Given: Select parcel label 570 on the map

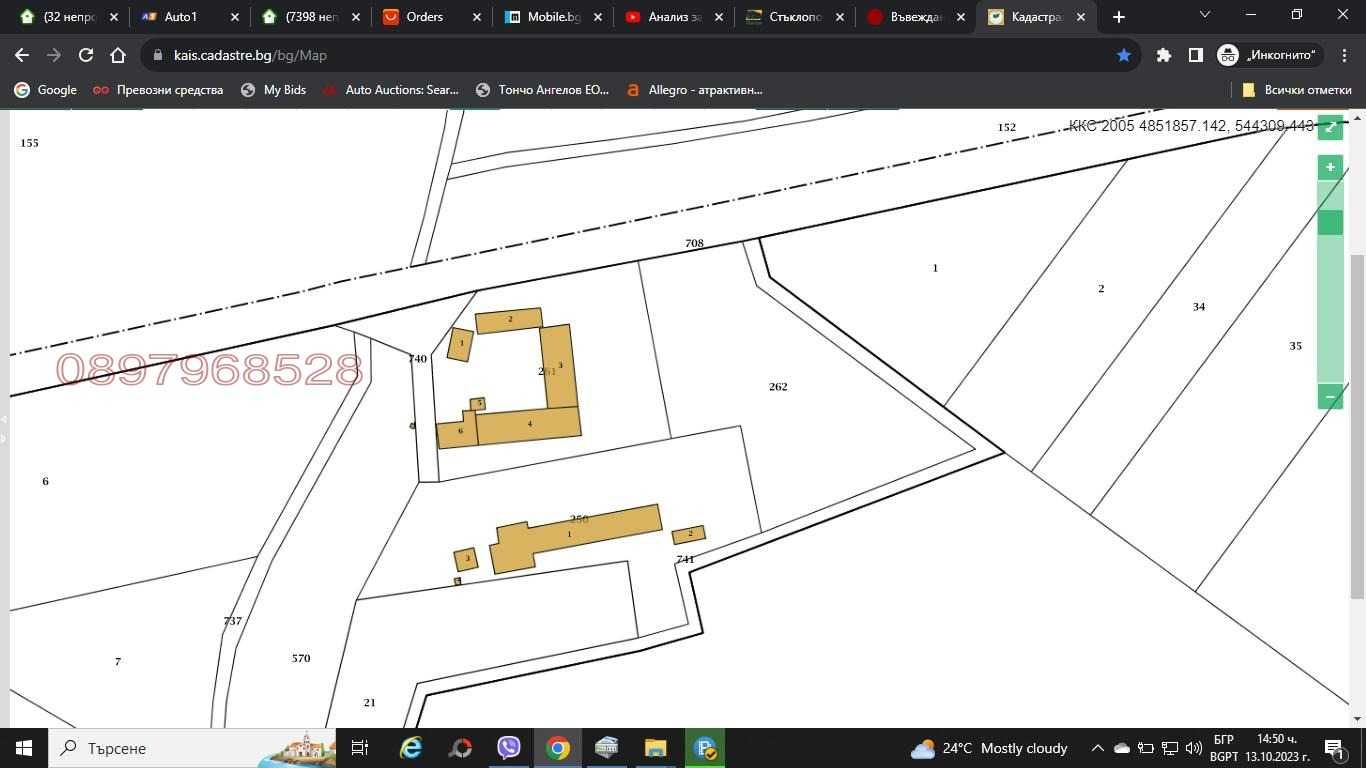Looking at the screenshot, I should coord(301,659).
